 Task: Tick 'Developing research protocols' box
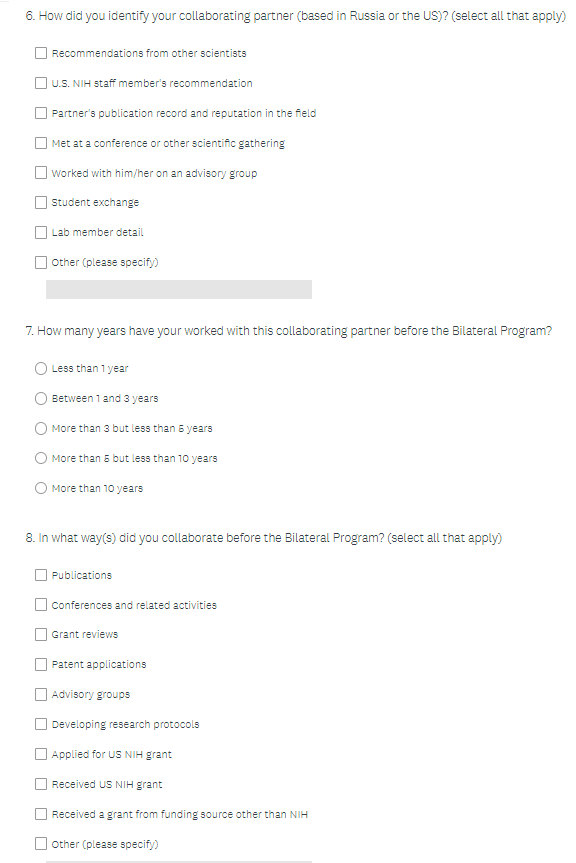(x=41, y=724)
